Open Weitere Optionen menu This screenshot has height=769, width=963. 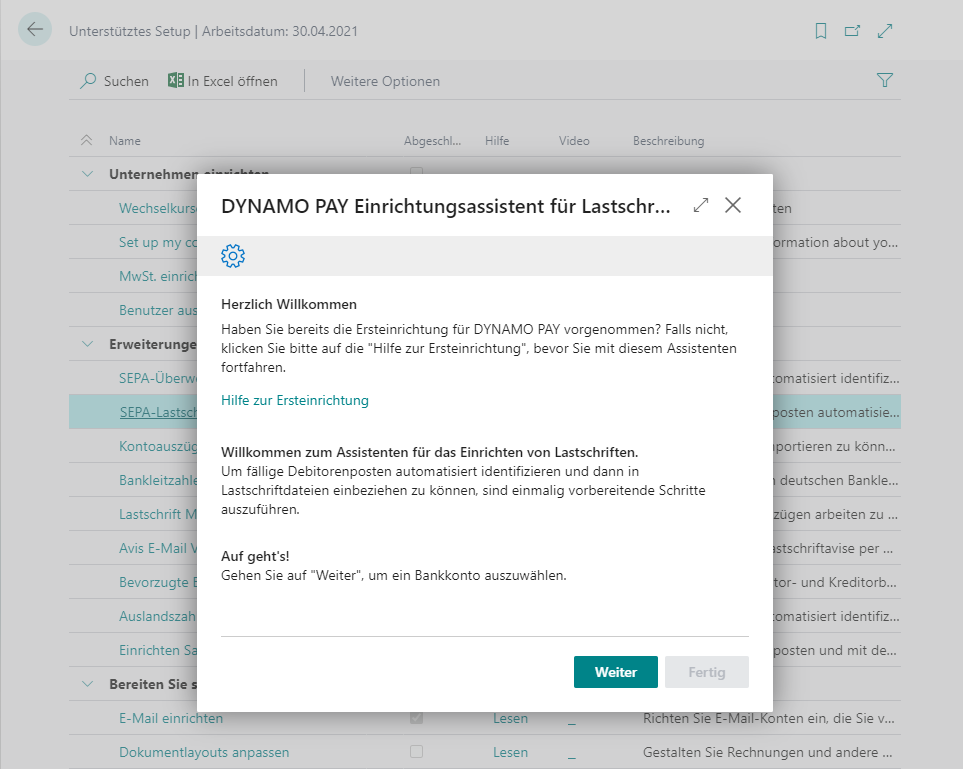pos(385,81)
